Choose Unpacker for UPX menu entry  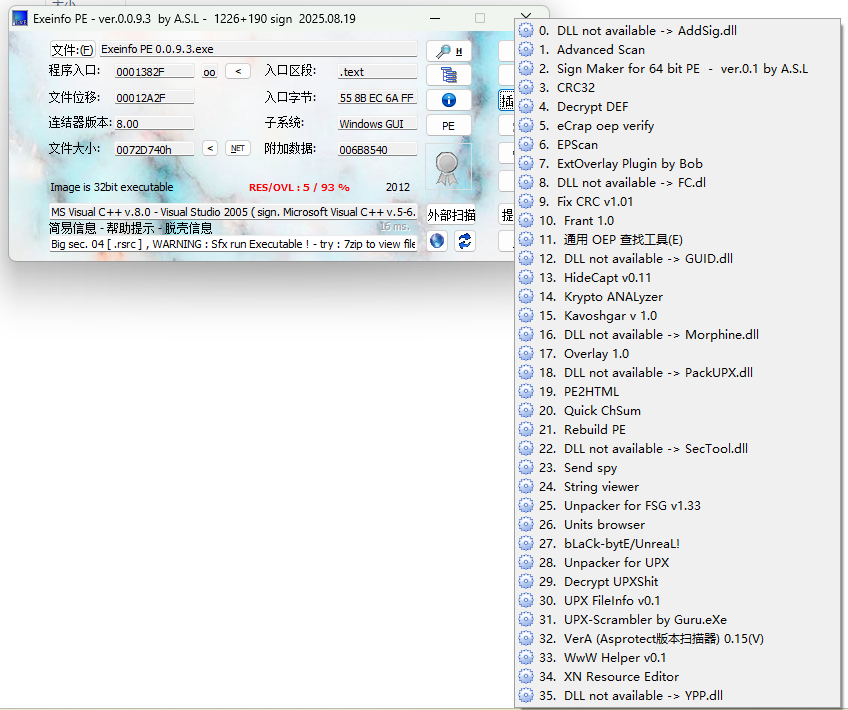coord(616,562)
